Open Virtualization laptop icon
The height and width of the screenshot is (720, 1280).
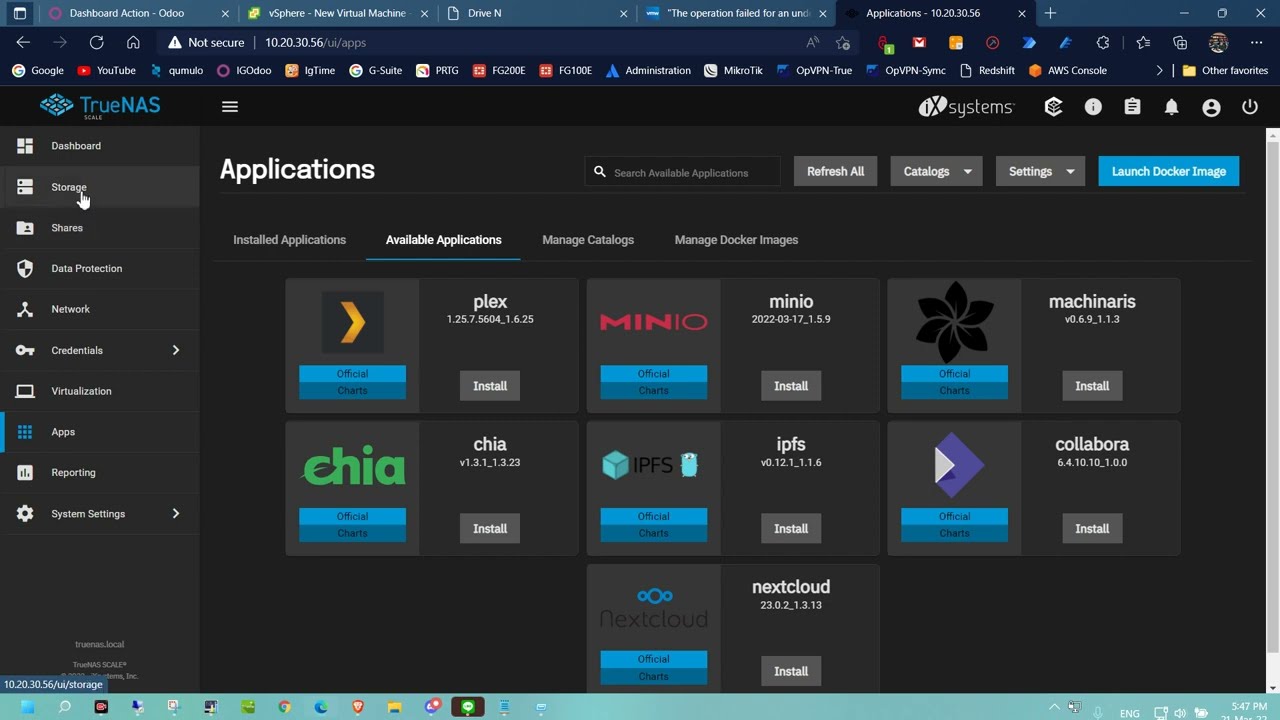click(25, 391)
